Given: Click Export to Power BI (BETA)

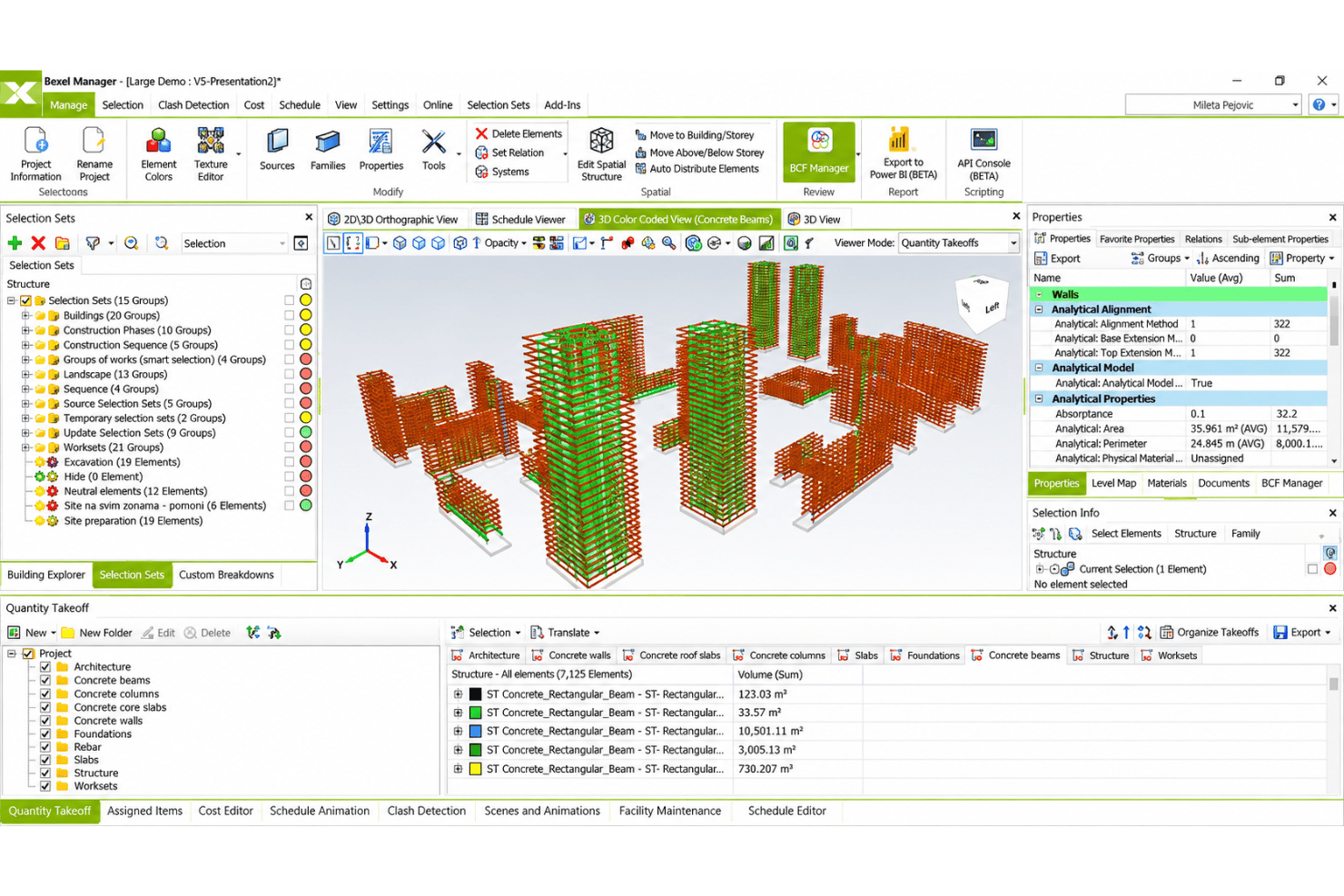Looking at the screenshot, I should pos(903,153).
